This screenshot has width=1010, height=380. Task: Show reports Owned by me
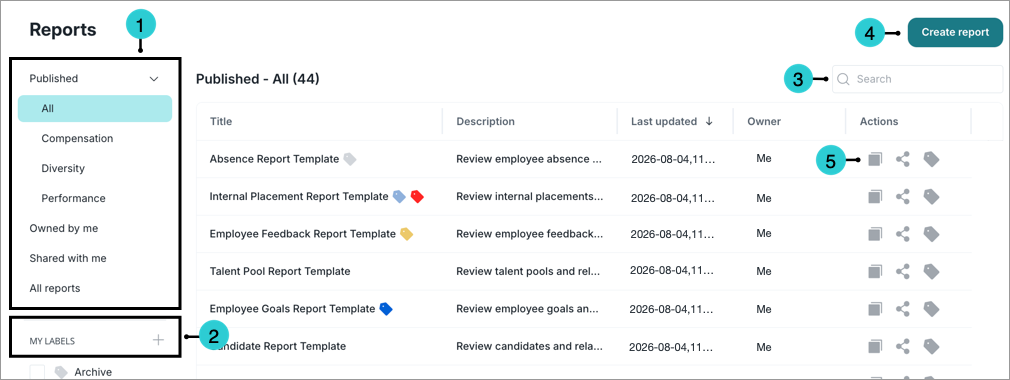pyautogui.click(x=64, y=228)
